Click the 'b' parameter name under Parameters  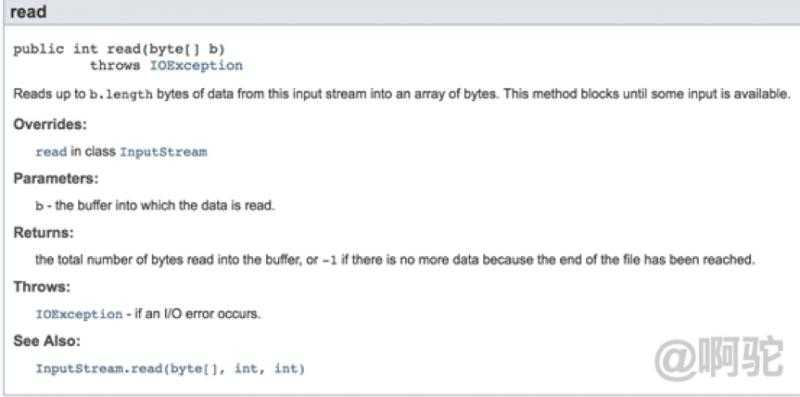click(39, 206)
